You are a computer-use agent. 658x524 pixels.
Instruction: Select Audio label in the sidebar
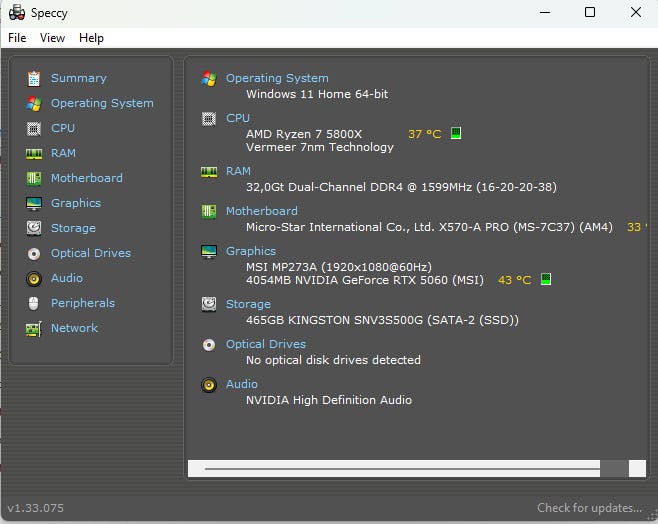(67, 278)
